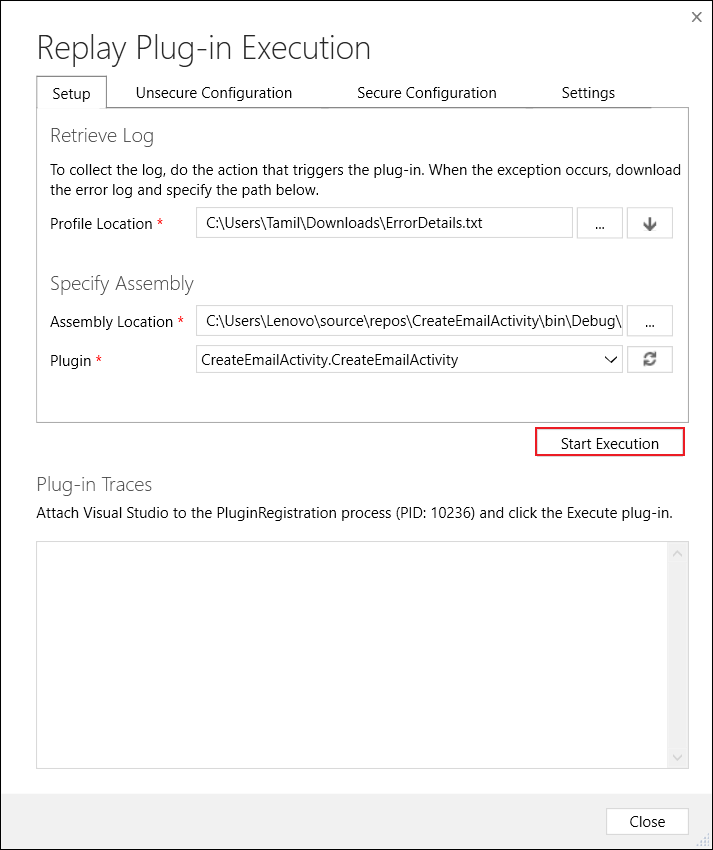Click the 'Plugin' field label
The width and height of the screenshot is (713, 850).
click(70, 360)
